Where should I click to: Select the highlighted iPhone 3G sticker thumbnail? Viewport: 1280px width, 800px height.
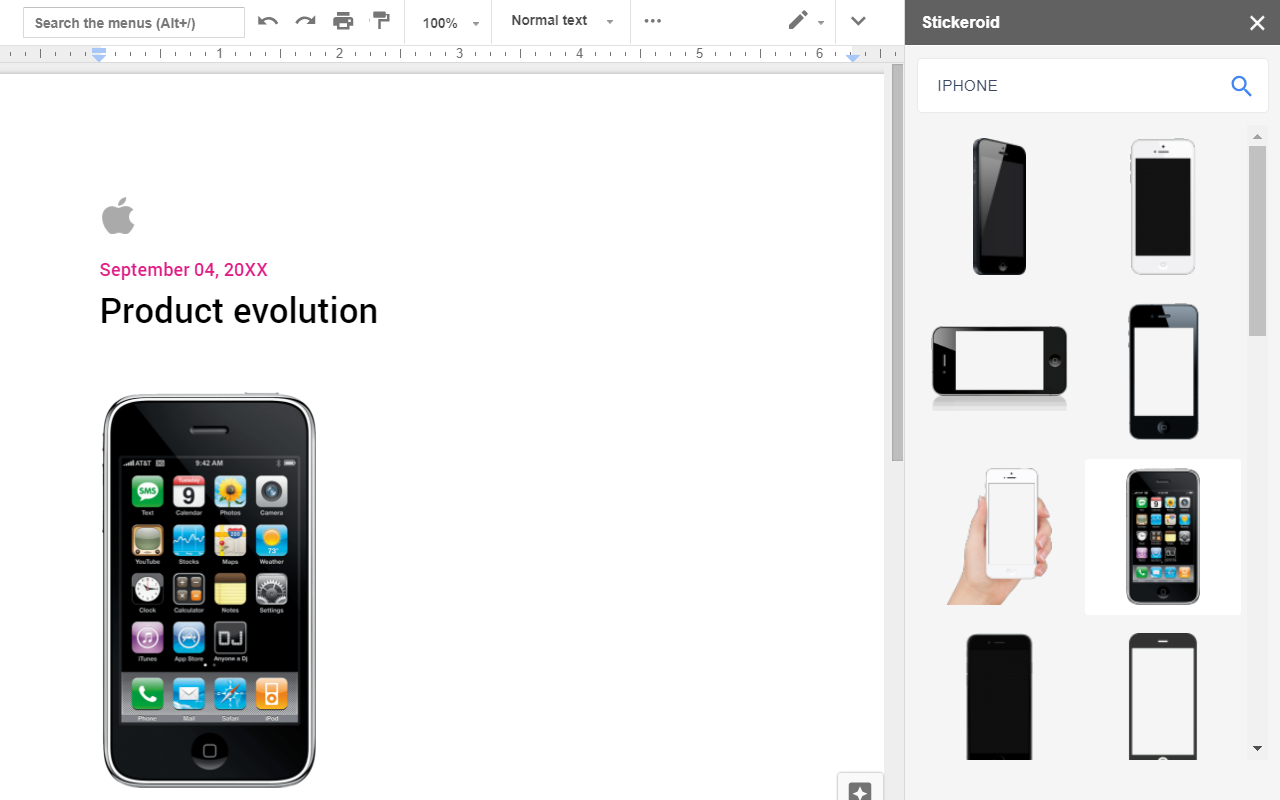[x=1162, y=537]
